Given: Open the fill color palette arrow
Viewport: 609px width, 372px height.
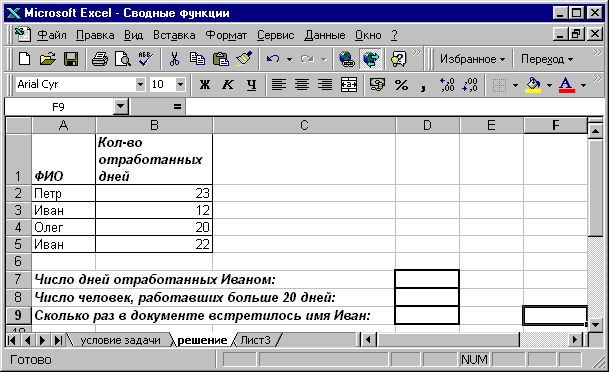Looking at the screenshot, I should coord(549,85).
